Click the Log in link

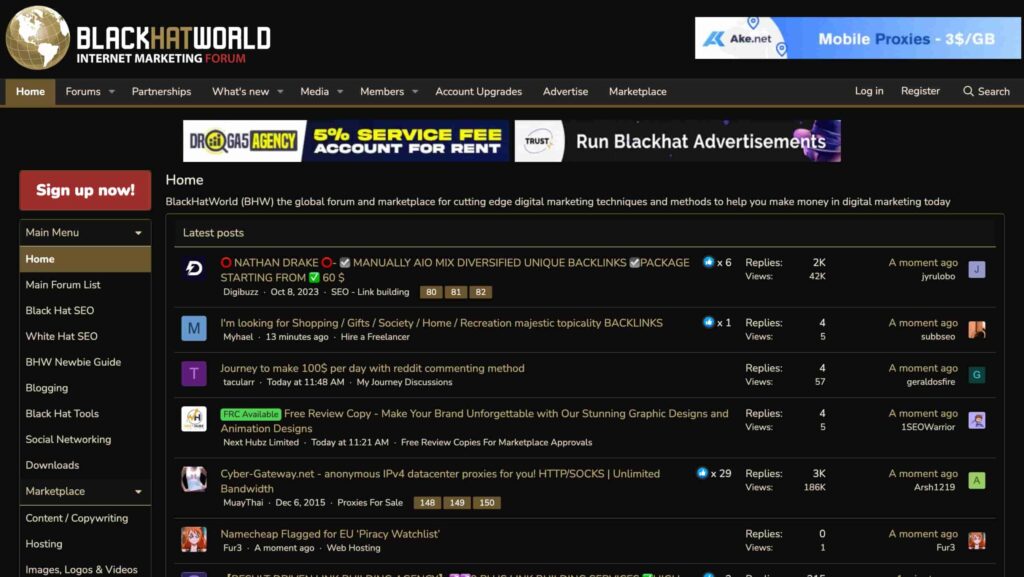click(x=869, y=91)
